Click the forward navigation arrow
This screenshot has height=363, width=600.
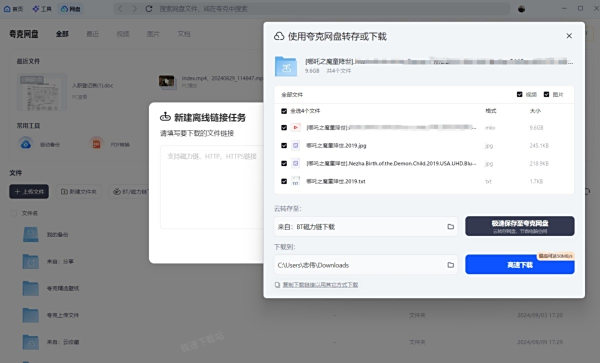click(x=134, y=9)
